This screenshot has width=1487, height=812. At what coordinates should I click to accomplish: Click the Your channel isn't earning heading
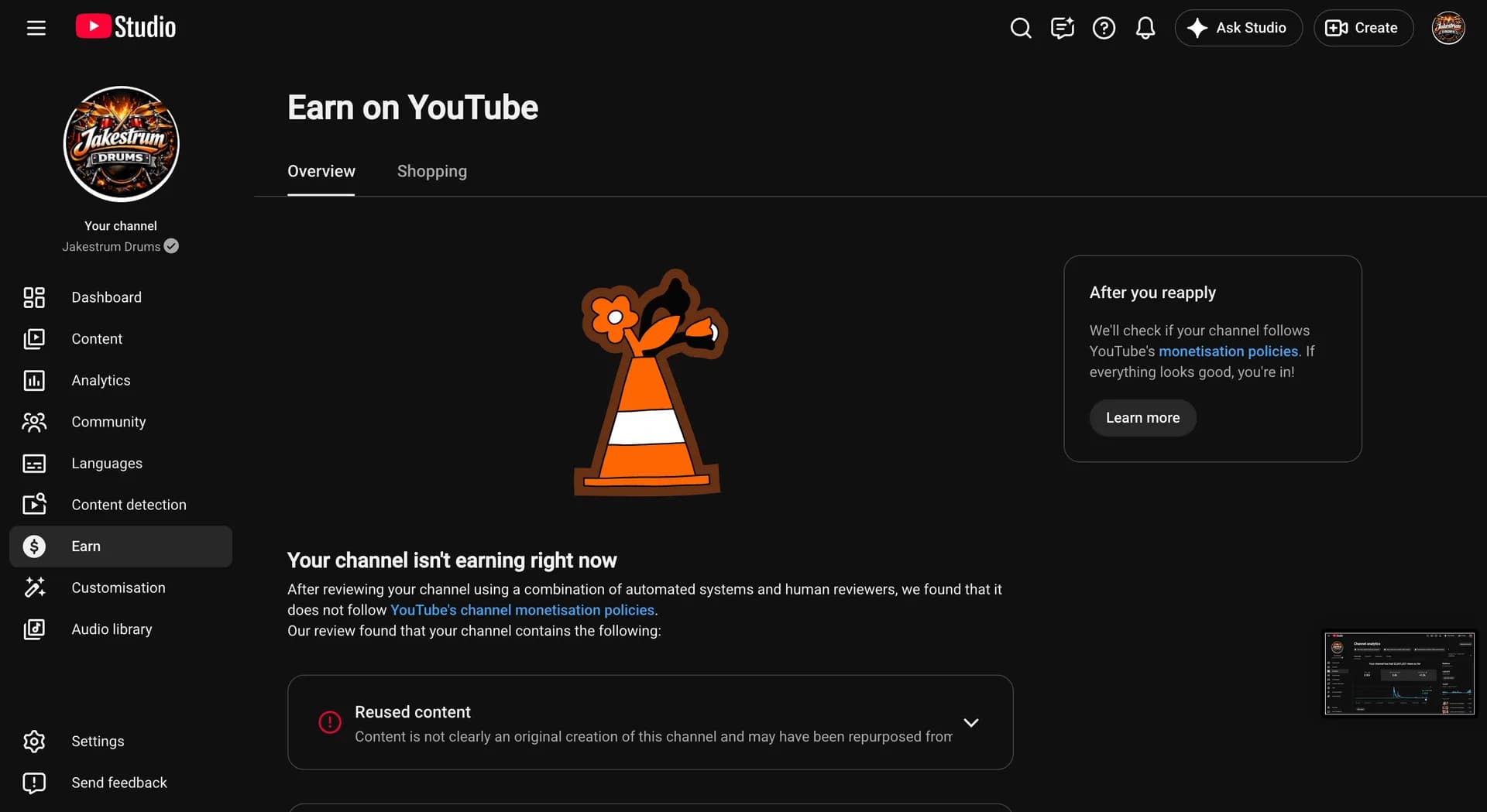point(452,560)
